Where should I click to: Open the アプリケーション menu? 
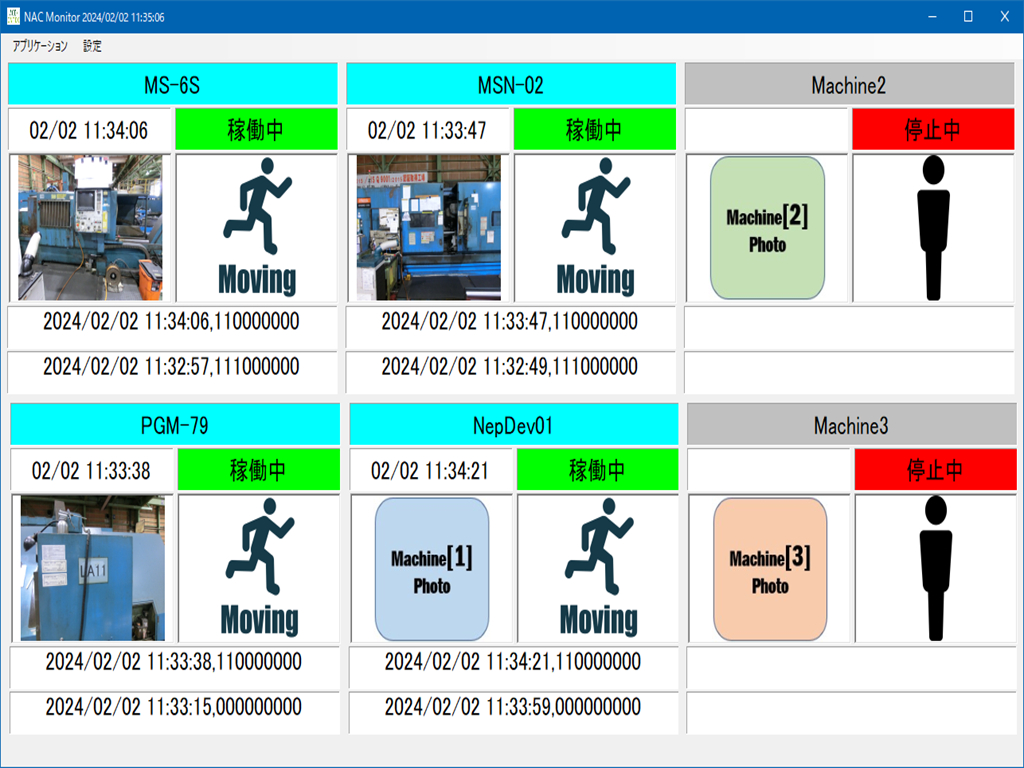click(x=40, y=46)
